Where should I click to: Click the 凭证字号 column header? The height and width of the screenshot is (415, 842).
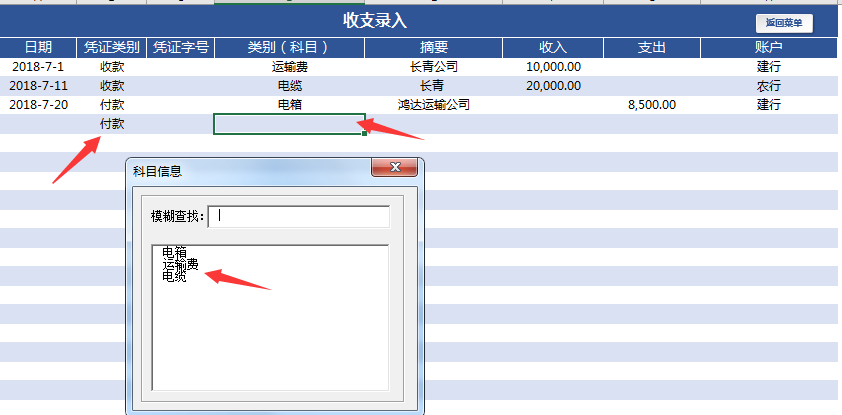(180, 48)
